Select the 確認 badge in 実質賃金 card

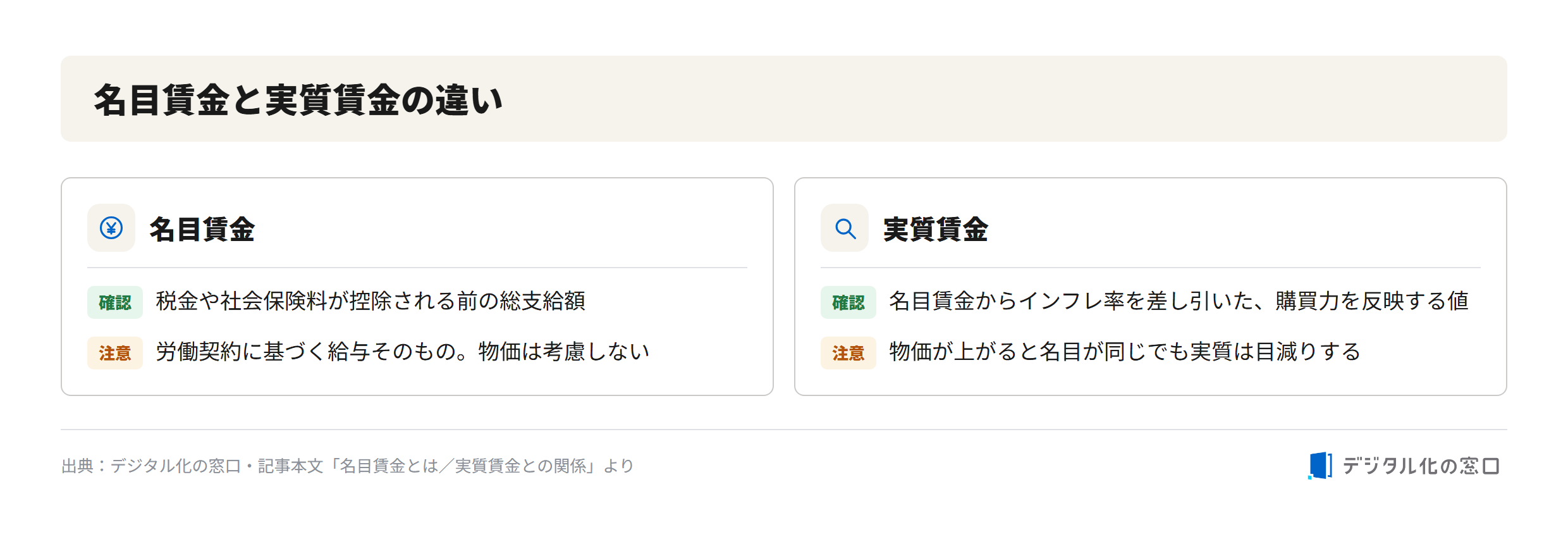[848, 302]
